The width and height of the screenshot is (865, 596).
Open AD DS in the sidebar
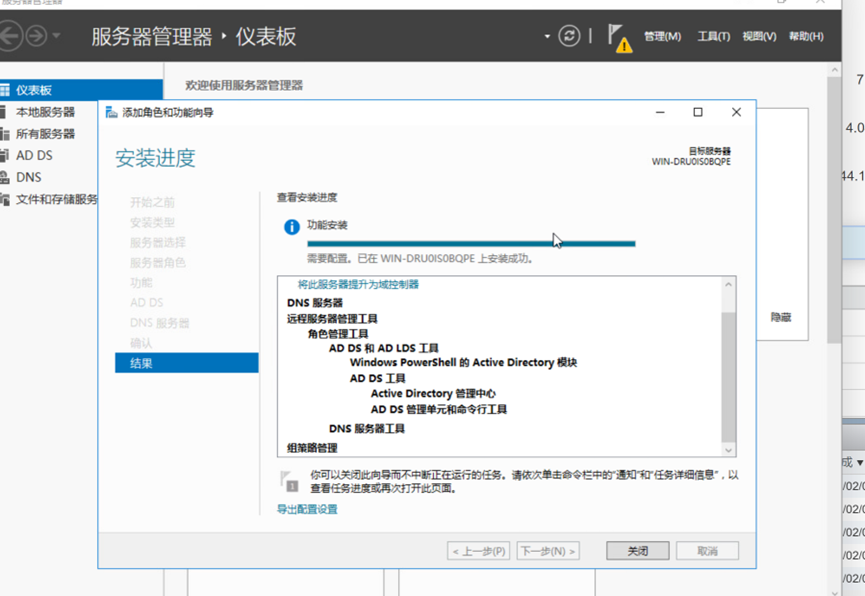(34, 156)
